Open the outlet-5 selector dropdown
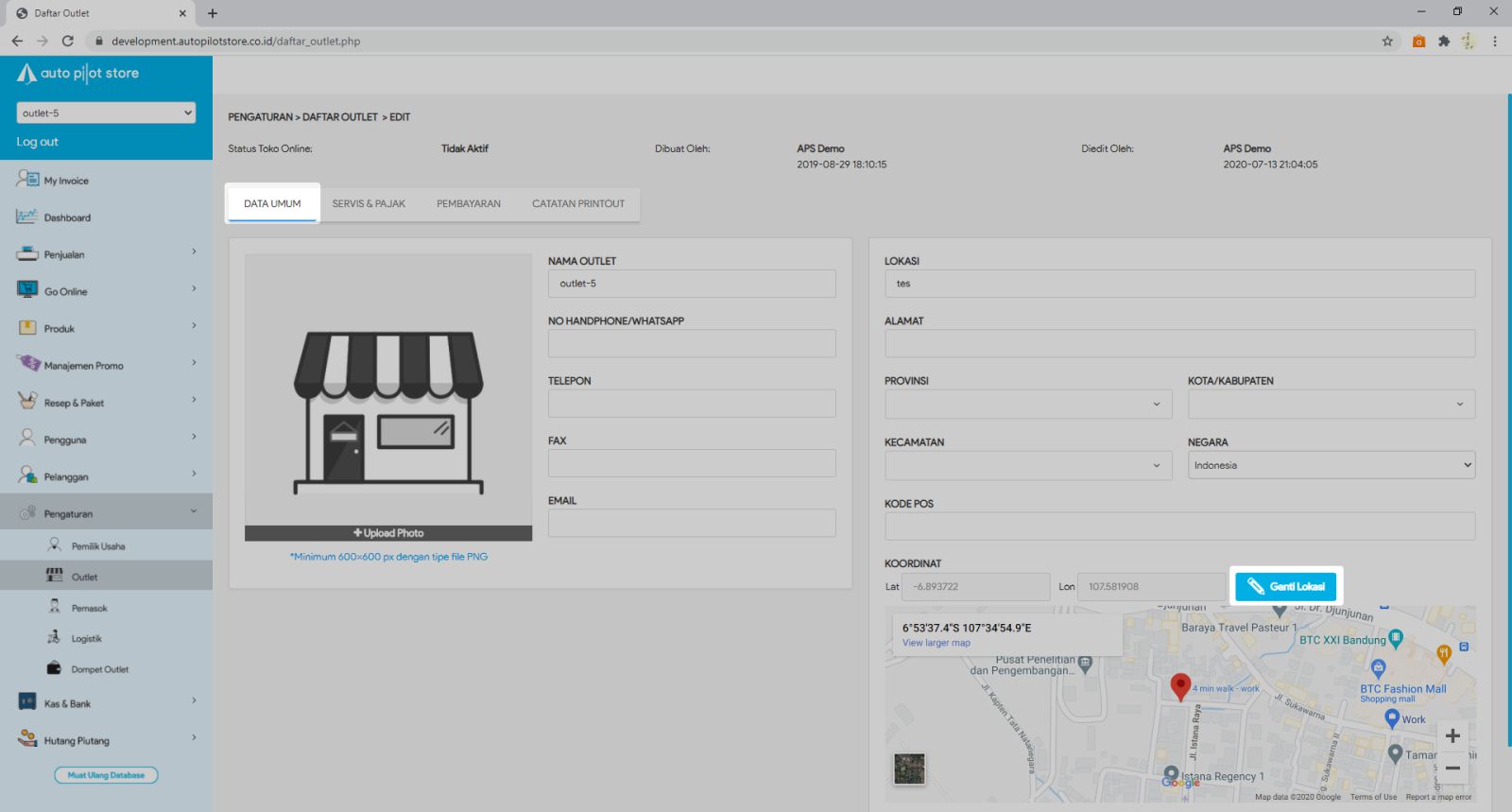Image resolution: width=1512 pixels, height=812 pixels. pyautogui.click(x=106, y=112)
